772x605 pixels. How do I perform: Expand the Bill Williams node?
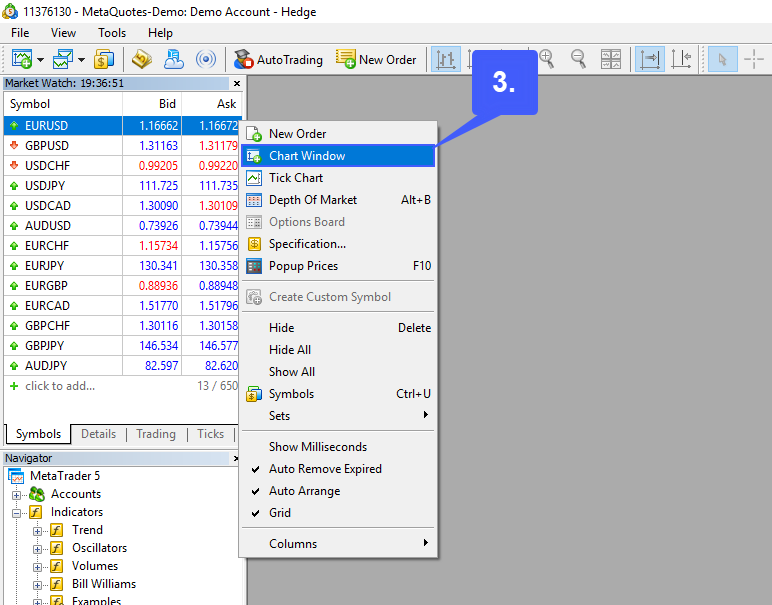coord(37,585)
